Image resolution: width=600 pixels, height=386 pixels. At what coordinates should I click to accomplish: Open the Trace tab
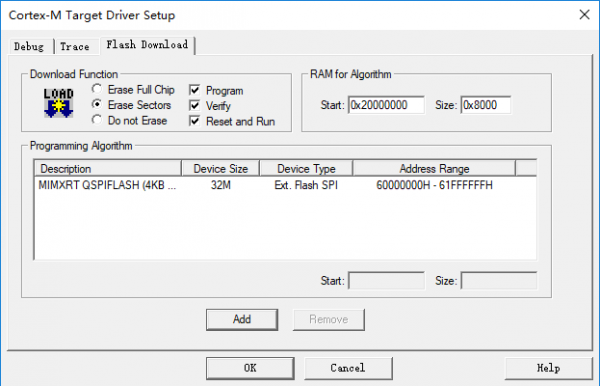(x=75, y=47)
